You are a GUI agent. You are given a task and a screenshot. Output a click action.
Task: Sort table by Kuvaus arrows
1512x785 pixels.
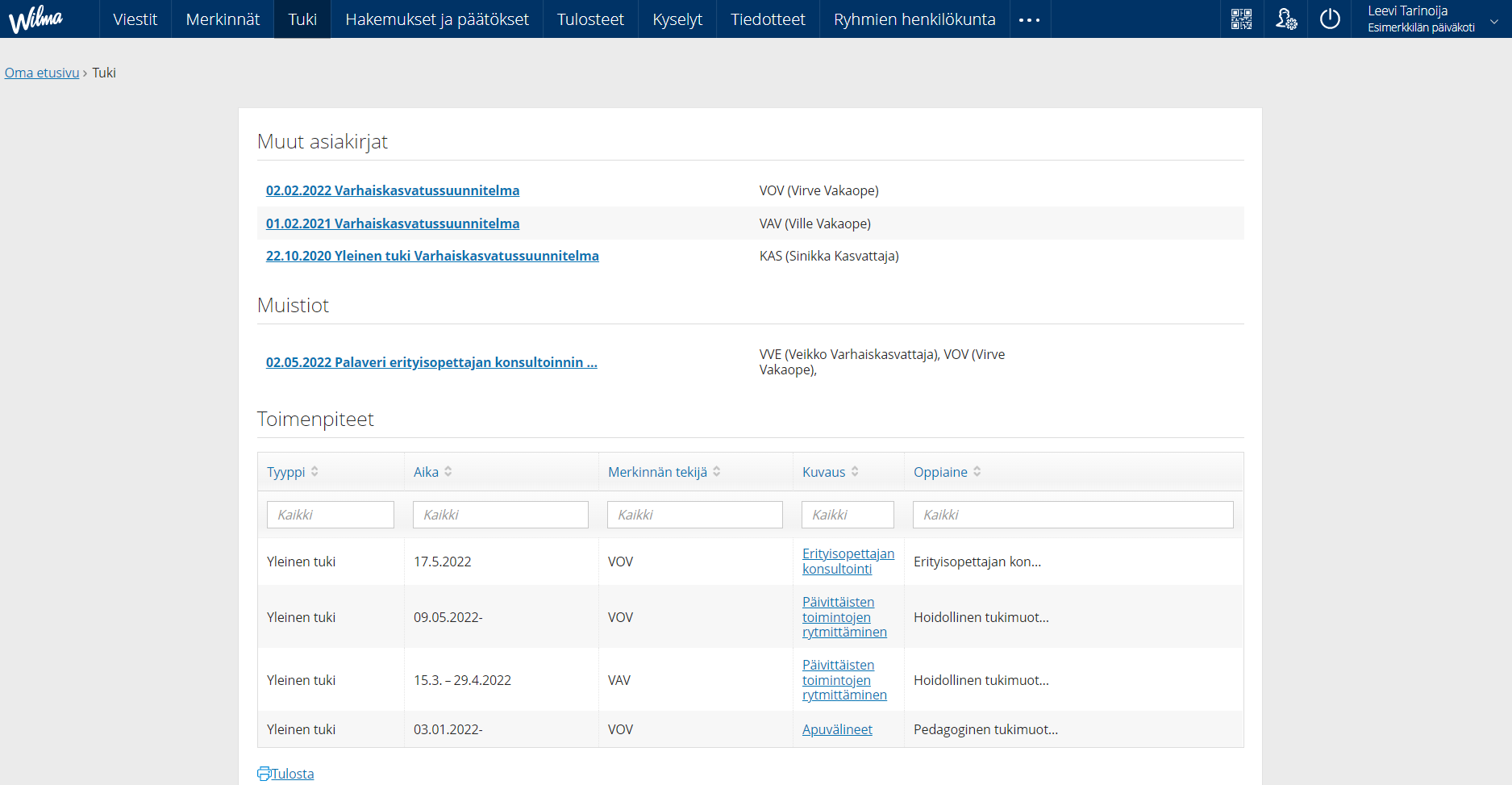(x=855, y=472)
